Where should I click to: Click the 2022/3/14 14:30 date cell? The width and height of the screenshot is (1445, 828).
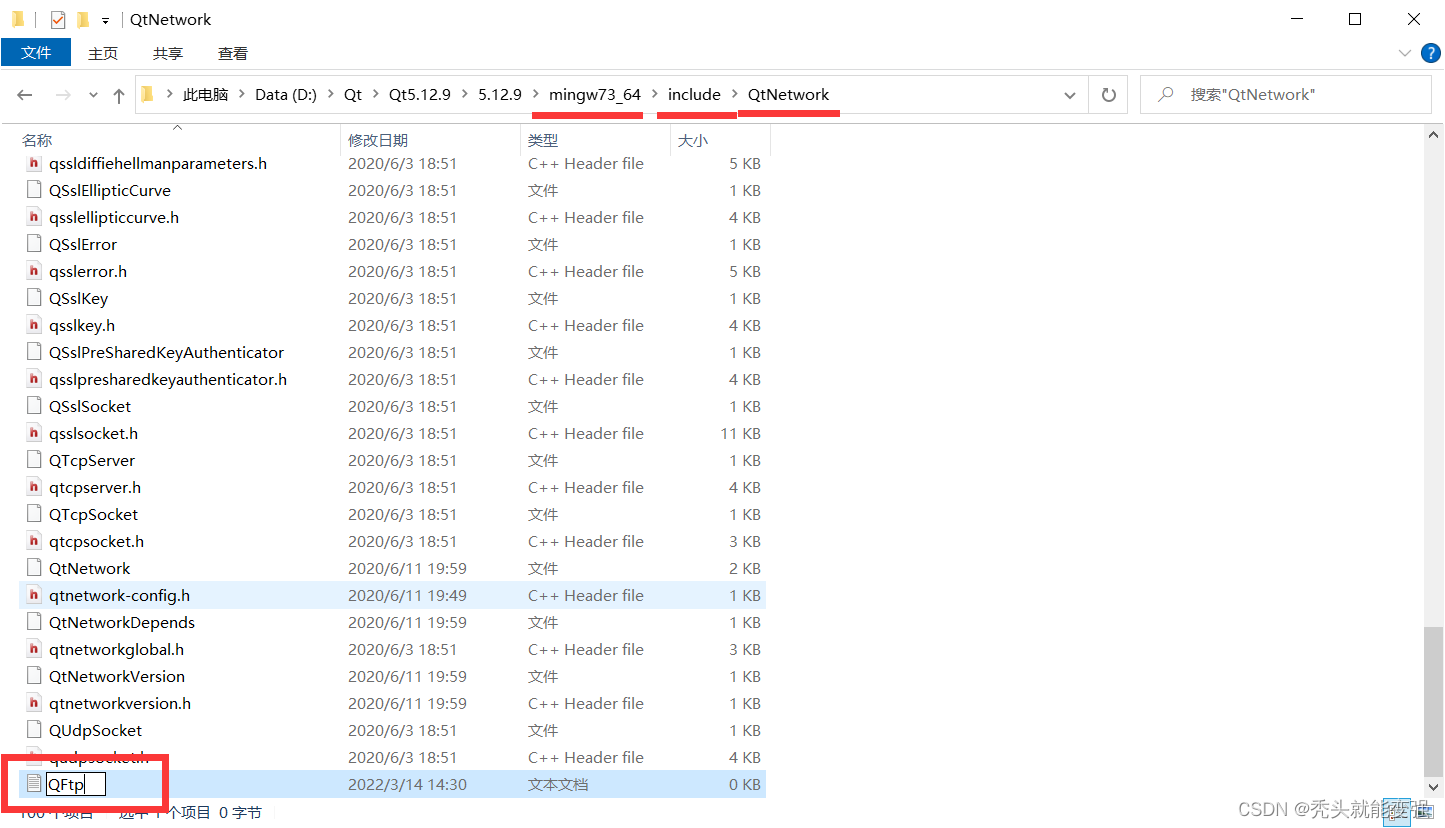[407, 785]
